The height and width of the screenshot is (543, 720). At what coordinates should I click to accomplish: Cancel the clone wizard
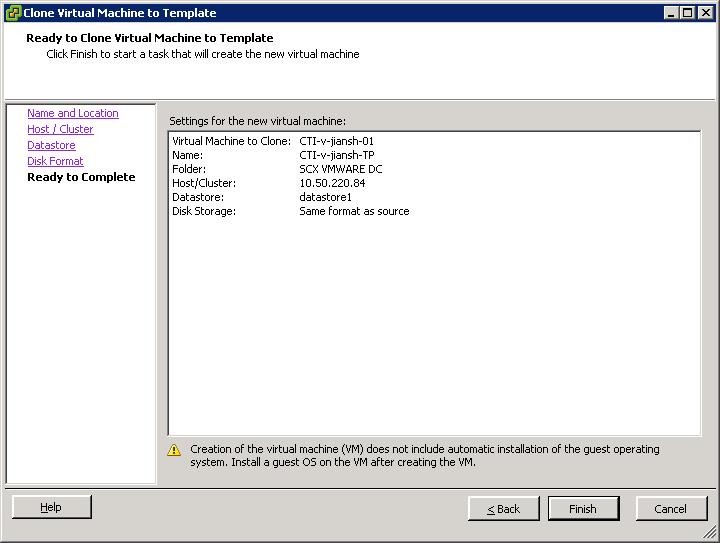coord(671,509)
